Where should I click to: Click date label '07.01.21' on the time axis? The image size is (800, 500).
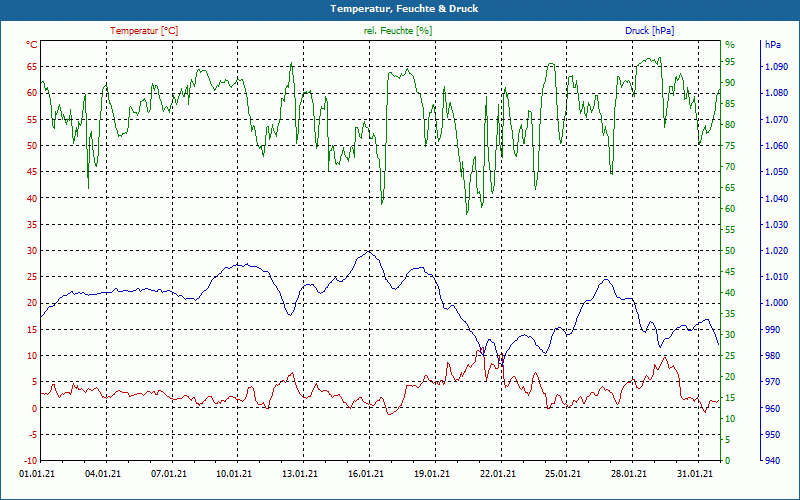pyautogui.click(x=169, y=474)
